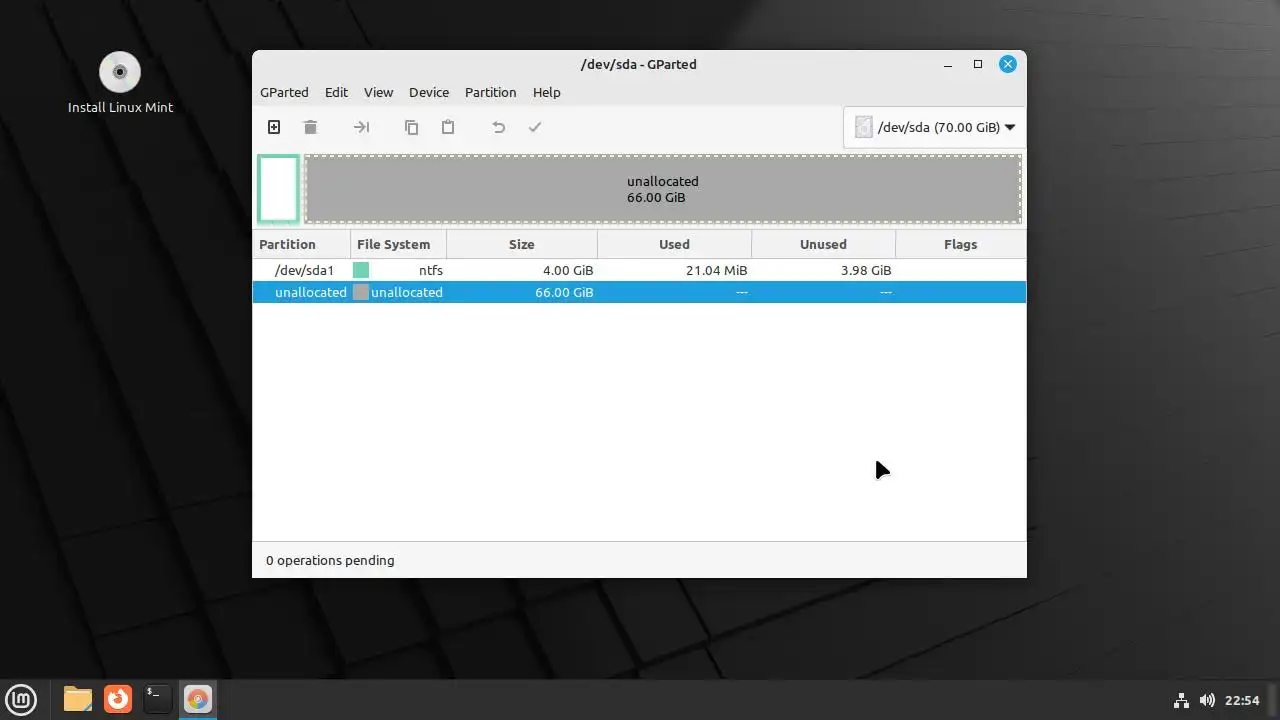Screen dimensions: 1280x720
Task: Click the ntfs color swatch in the sda1 row
Action: (x=361, y=270)
